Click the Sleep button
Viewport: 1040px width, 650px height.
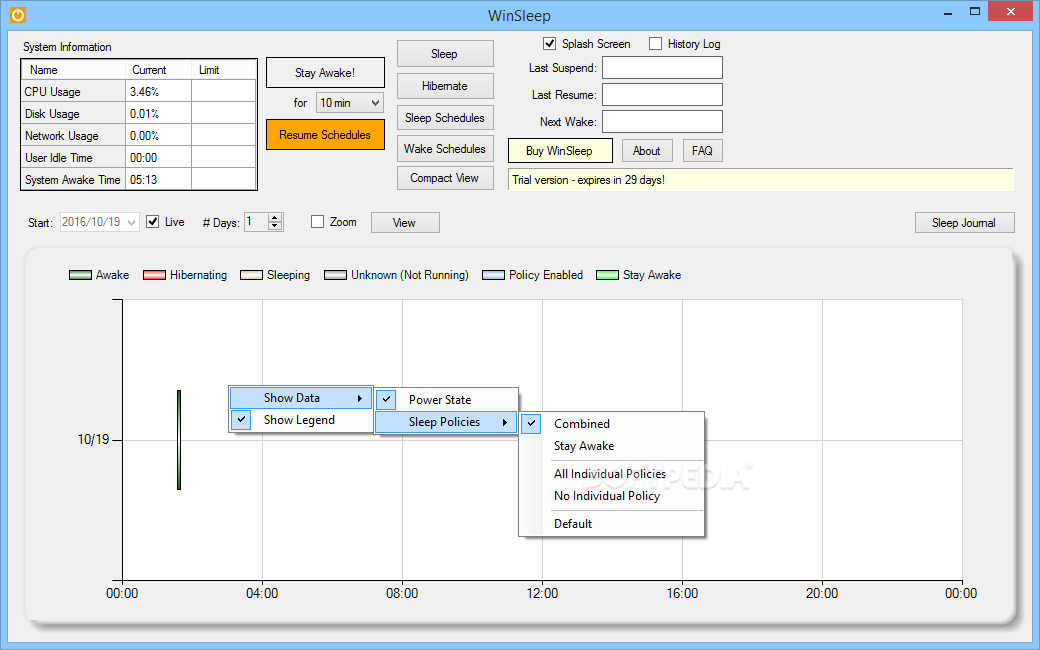(445, 54)
